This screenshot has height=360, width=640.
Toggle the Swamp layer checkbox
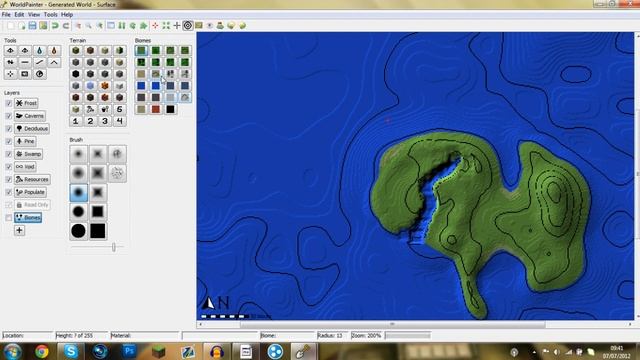click(9, 154)
